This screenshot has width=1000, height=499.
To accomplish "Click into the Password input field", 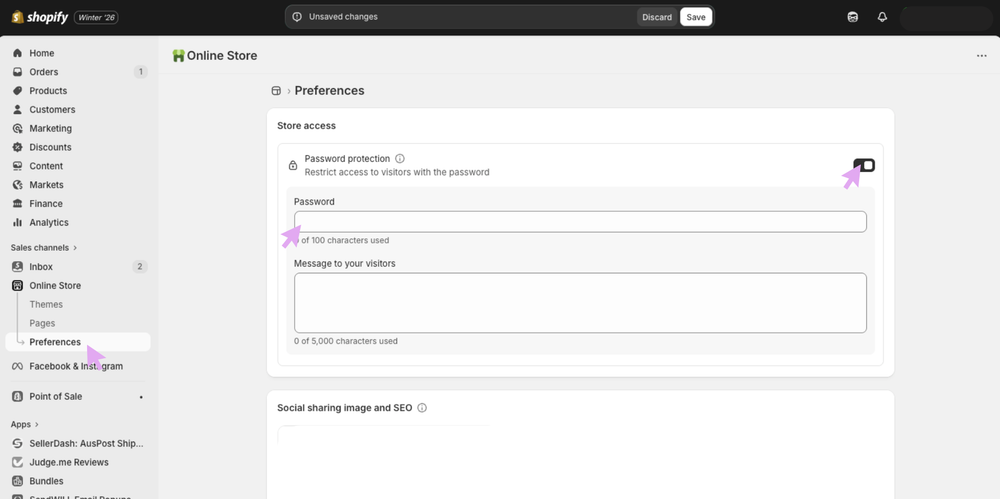I will tap(580, 222).
